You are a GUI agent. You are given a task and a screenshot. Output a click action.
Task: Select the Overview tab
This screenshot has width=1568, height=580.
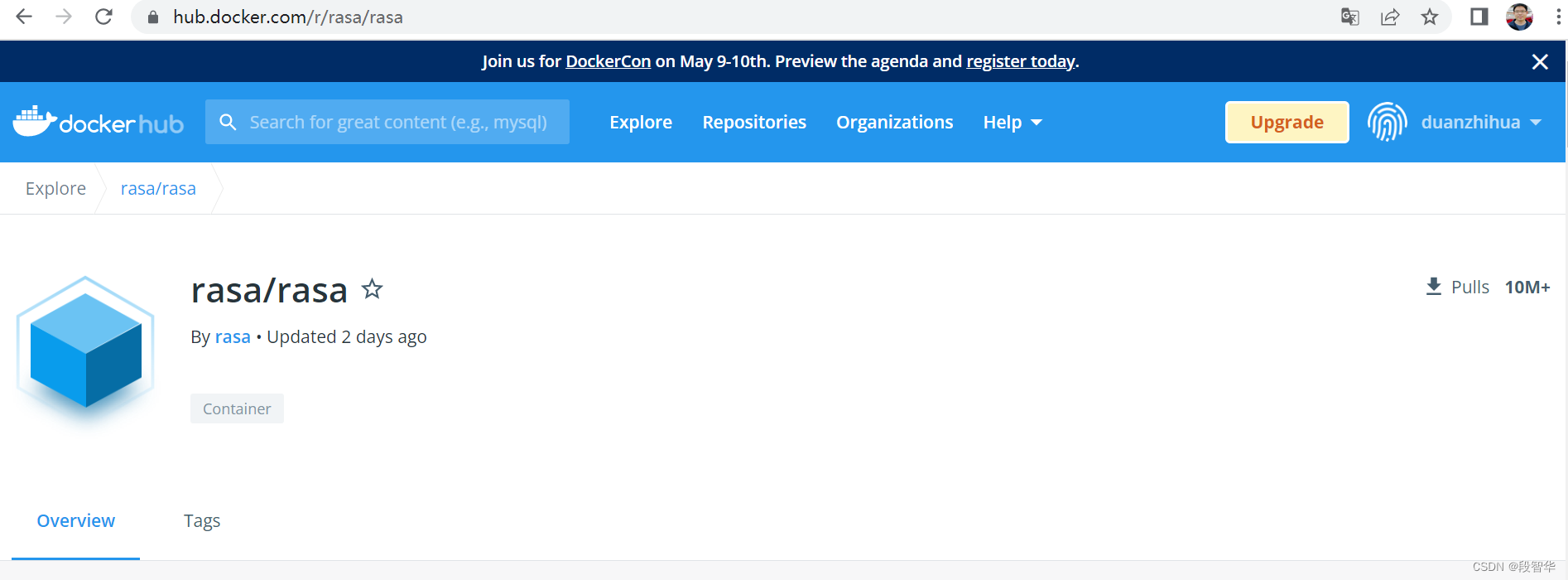coord(76,521)
